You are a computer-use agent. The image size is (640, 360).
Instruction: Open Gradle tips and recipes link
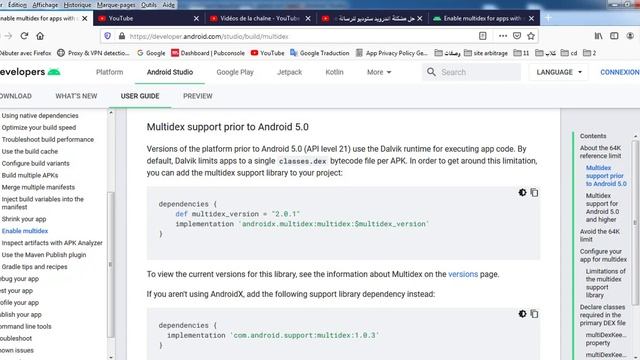tap(34, 267)
